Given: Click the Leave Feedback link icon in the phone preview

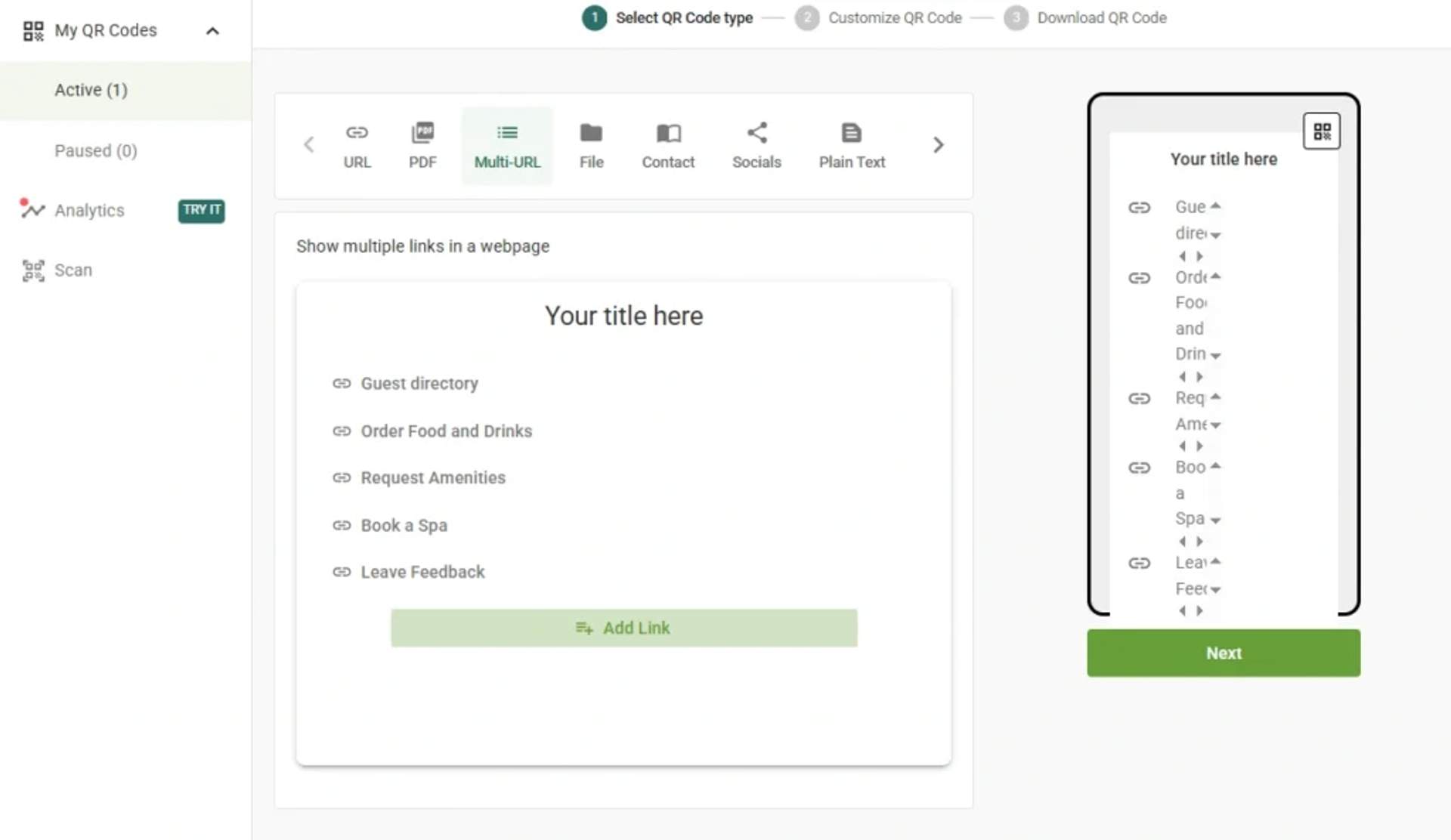Looking at the screenshot, I should 1139,563.
